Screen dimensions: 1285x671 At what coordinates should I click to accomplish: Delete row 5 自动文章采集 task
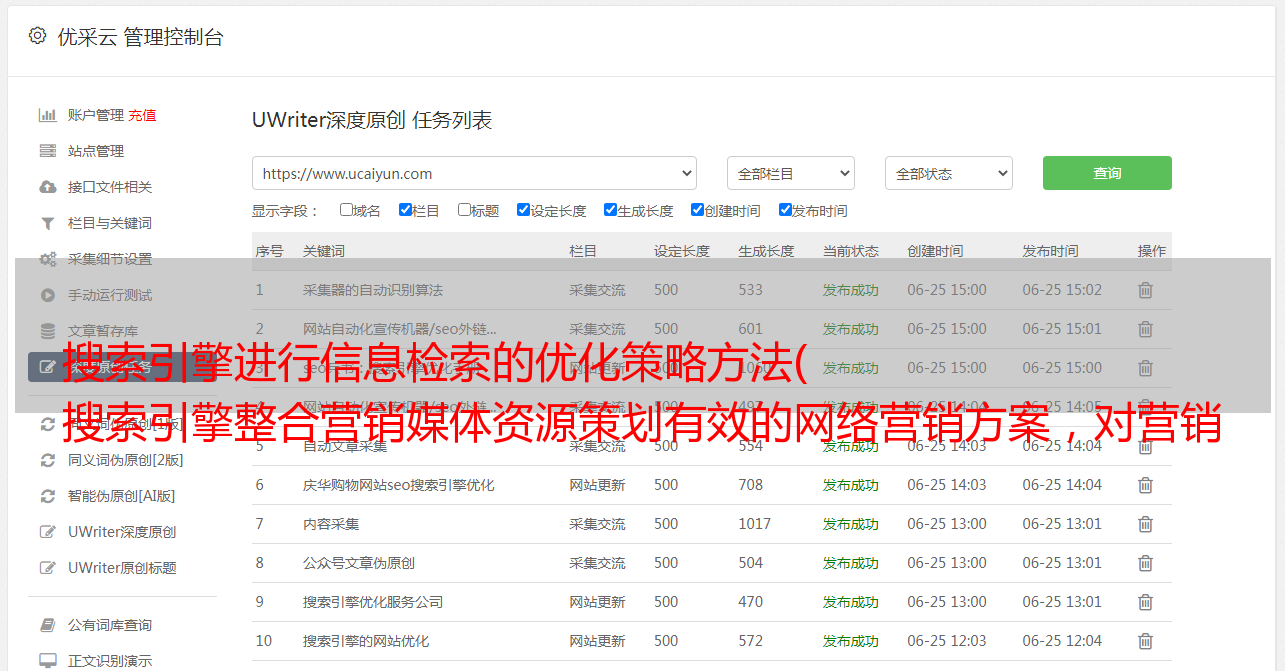pos(1145,446)
